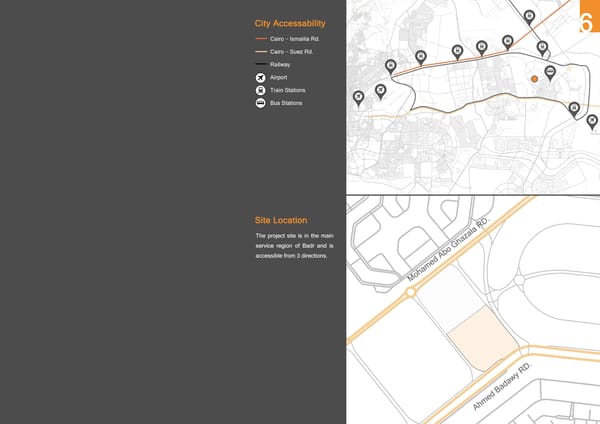Click the orange page number 6 badge
Image resolution: width=600 pixels, height=424 pixels.
(x=587, y=22)
